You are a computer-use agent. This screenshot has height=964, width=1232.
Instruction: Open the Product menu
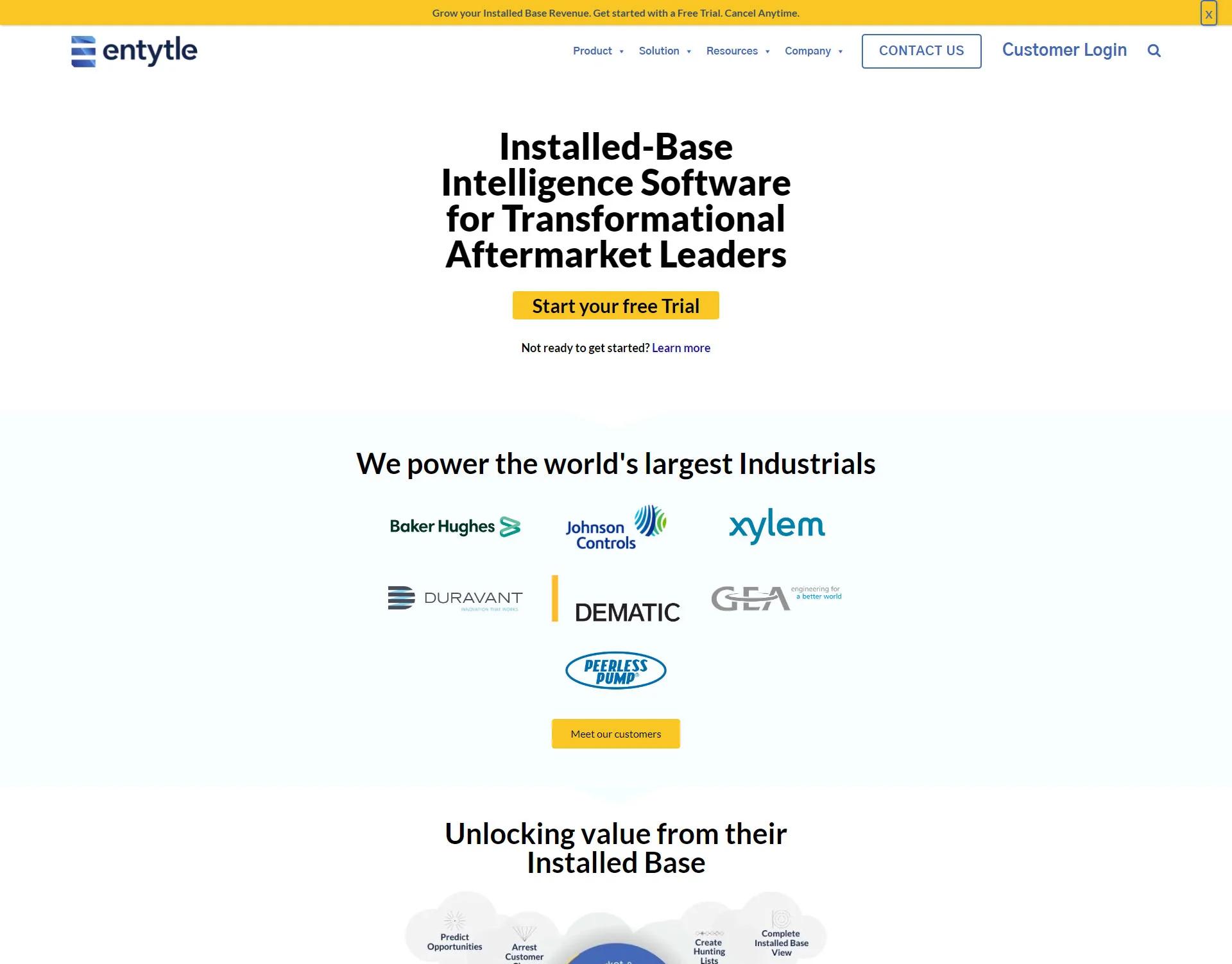tap(592, 51)
